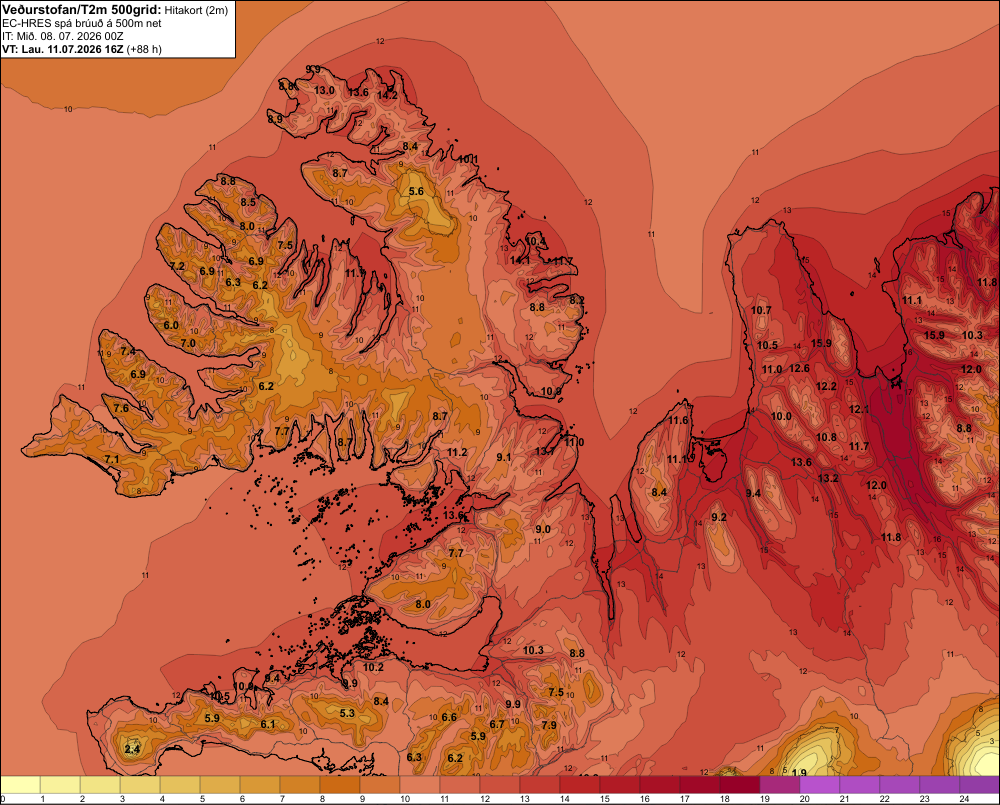
Task: Click the legend swatch between 0 and 1
Action: (x=20, y=785)
